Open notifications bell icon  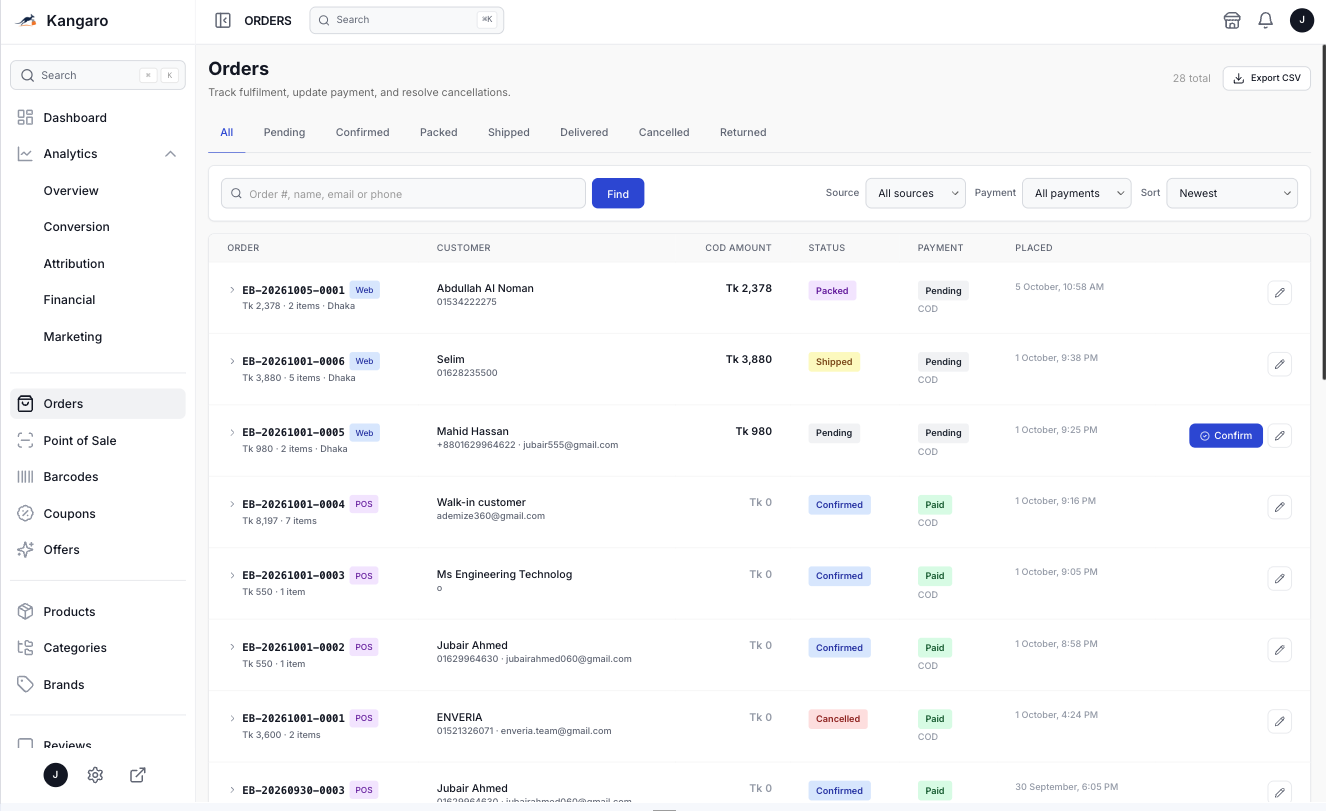[1265, 20]
